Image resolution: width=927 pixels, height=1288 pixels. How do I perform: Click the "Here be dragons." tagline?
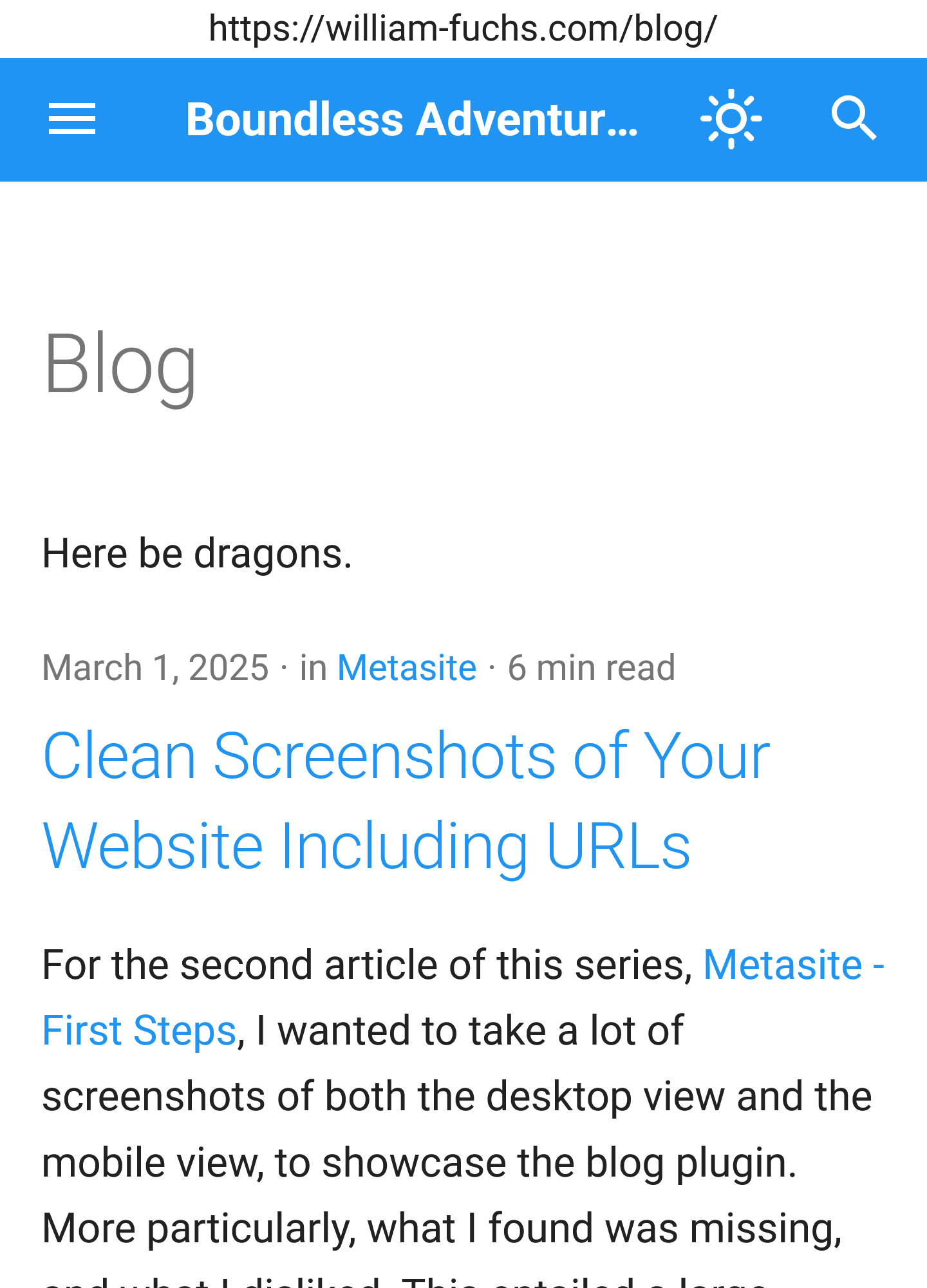(197, 554)
